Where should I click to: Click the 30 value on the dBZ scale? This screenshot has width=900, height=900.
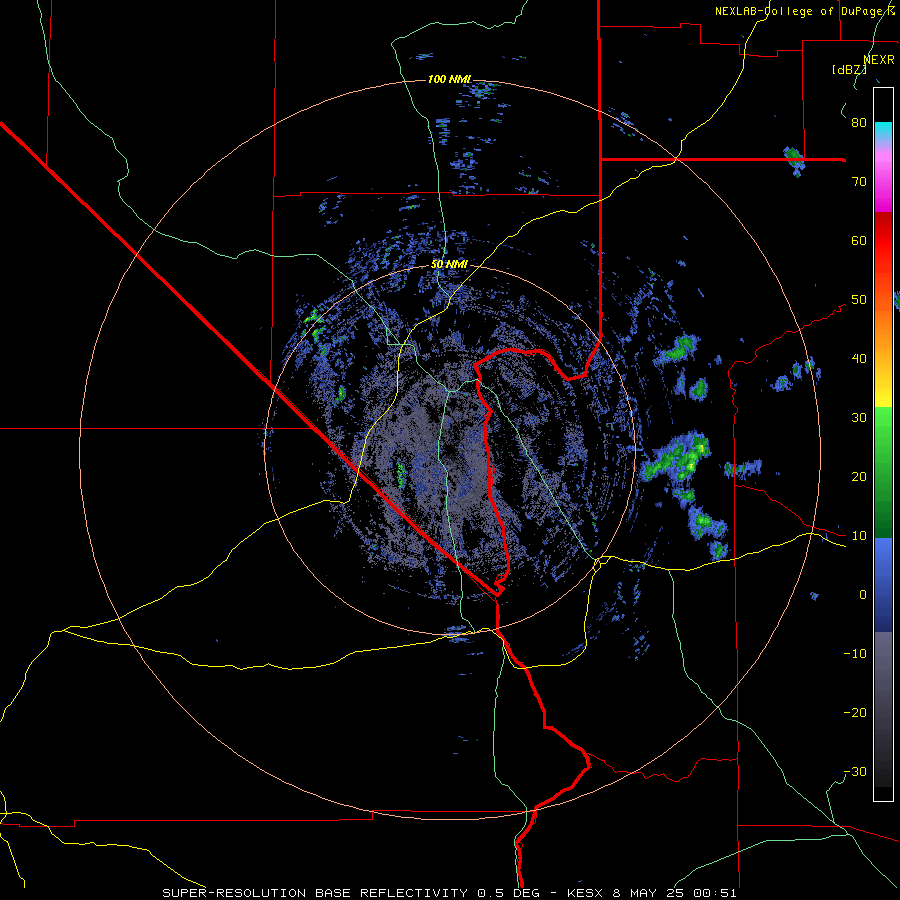(859, 418)
